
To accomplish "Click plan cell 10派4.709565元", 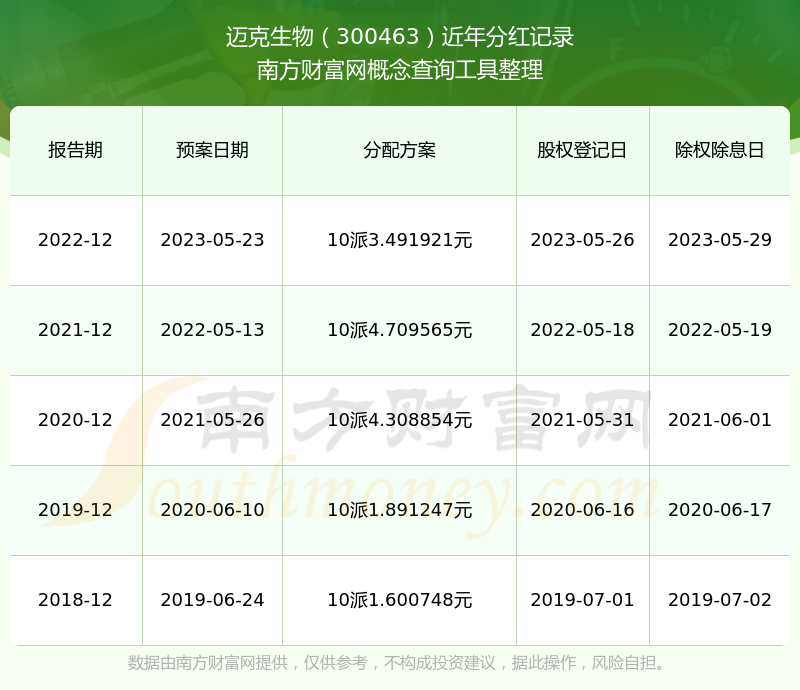I will point(399,330).
